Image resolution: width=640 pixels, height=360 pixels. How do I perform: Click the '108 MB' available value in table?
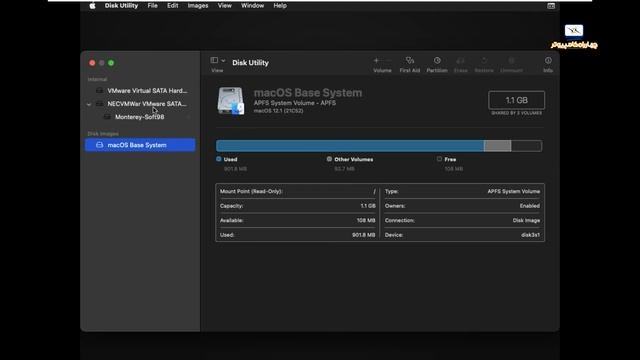click(x=366, y=220)
